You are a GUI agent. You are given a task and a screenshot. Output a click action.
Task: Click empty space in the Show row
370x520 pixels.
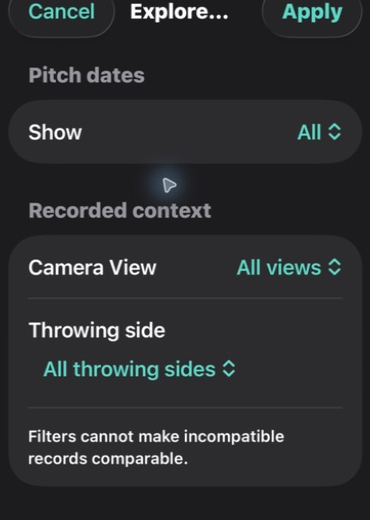pyautogui.click(x=188, y=132)
